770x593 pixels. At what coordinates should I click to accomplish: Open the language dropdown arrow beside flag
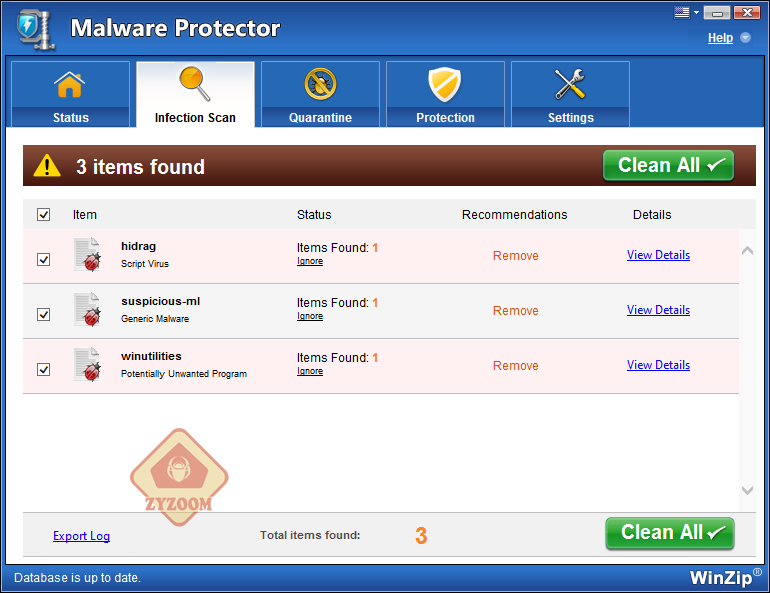[696, 13]
